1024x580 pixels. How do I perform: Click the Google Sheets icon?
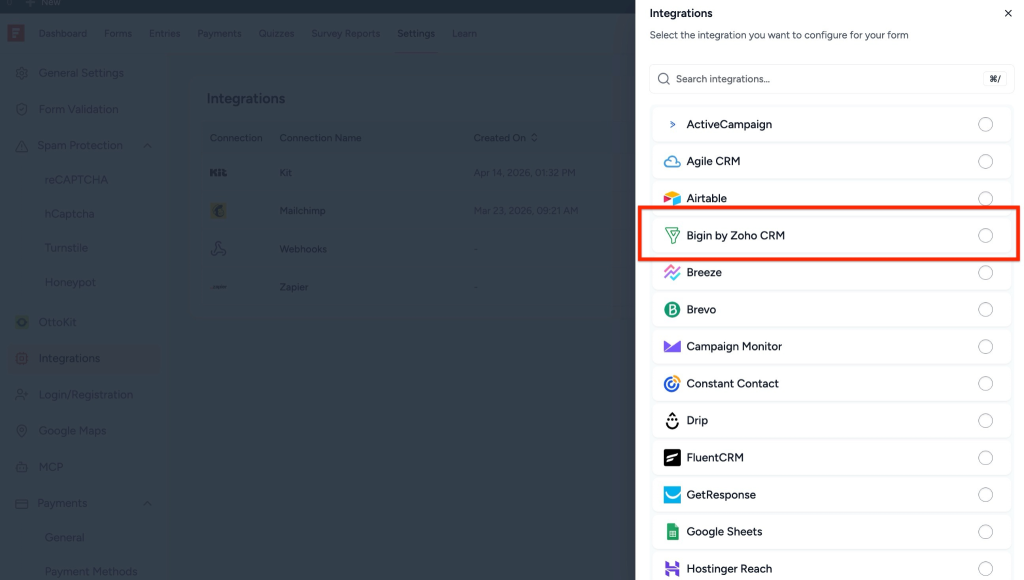[x=672, y=532]
